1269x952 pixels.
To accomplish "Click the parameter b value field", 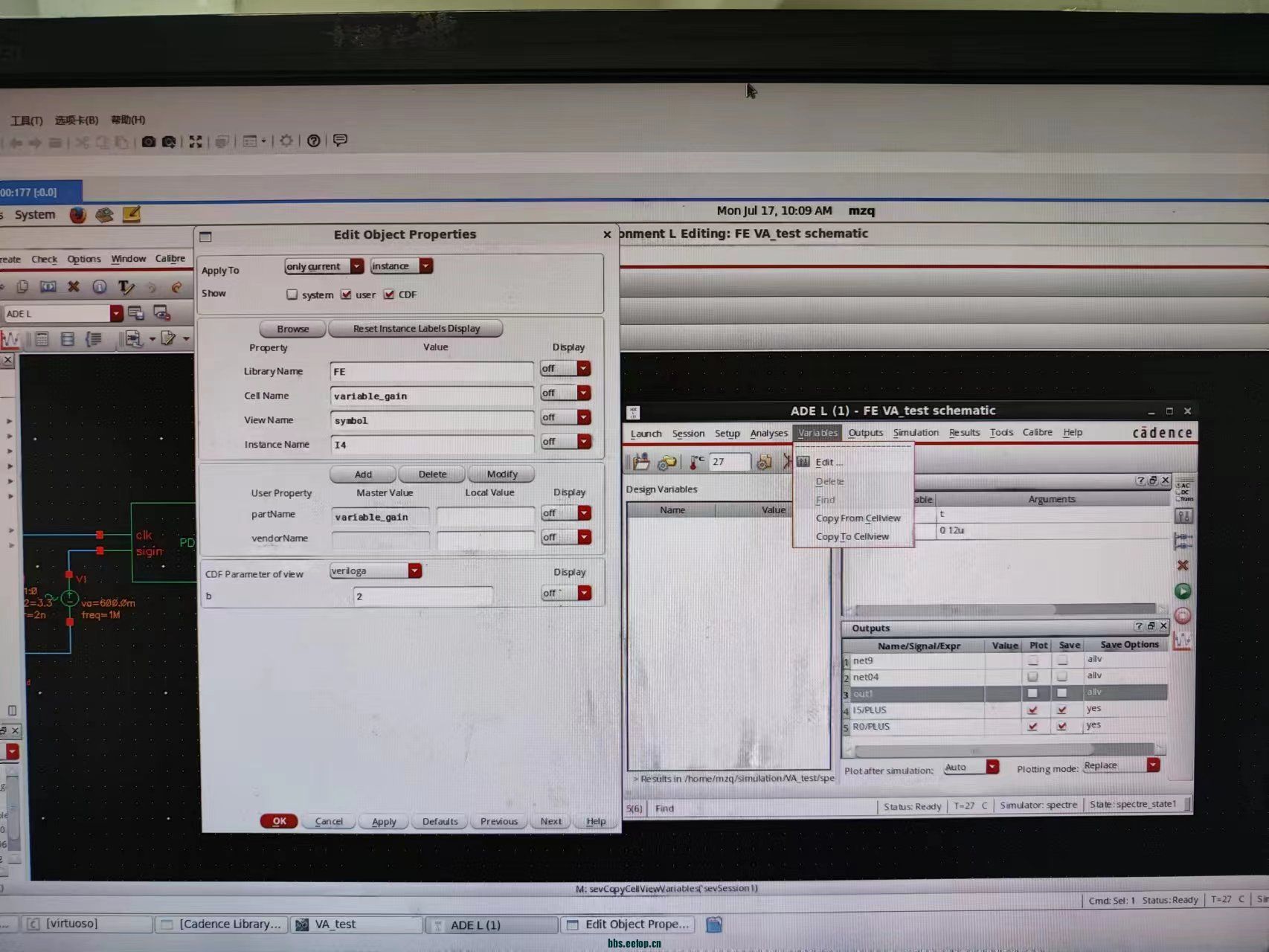I will click(x=423, y=596).
